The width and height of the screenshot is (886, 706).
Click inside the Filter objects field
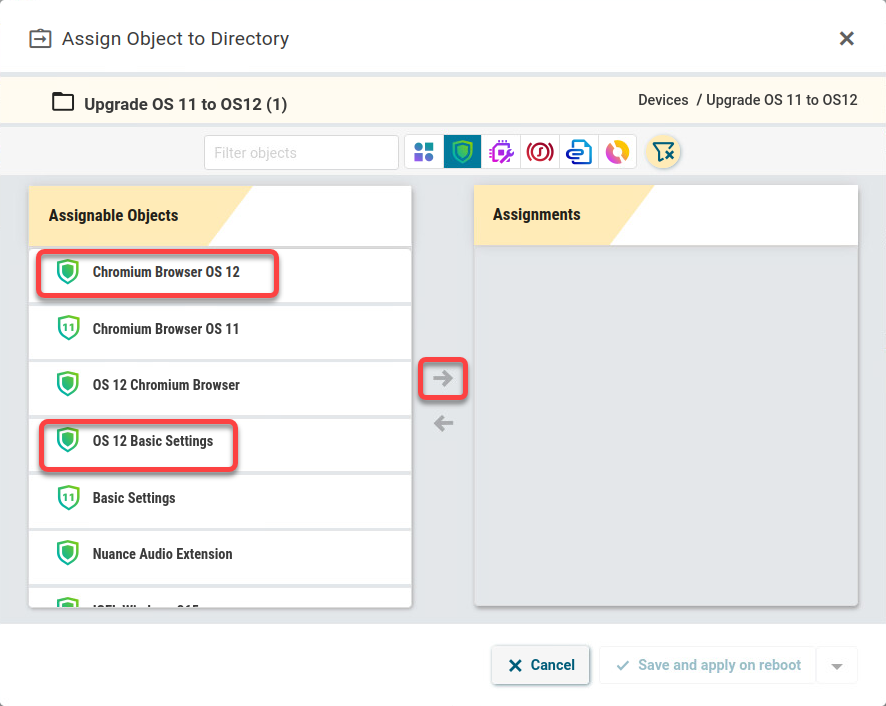click(x=300, y=152)
